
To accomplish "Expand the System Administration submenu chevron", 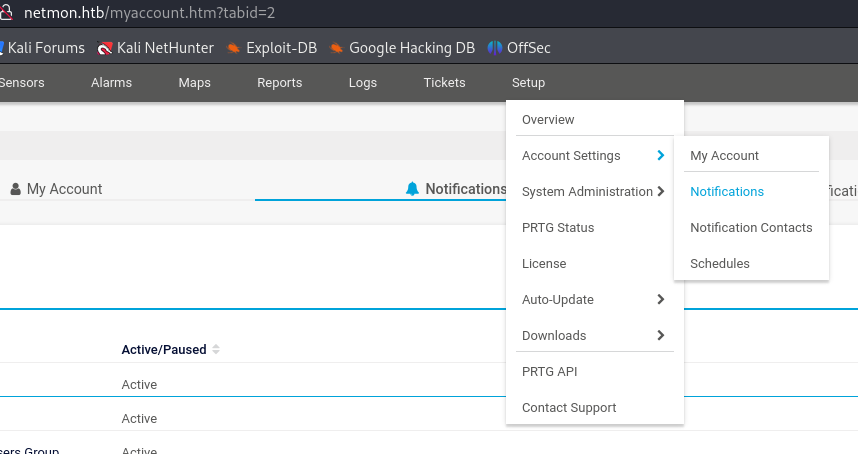I will (x=660, y=191).
